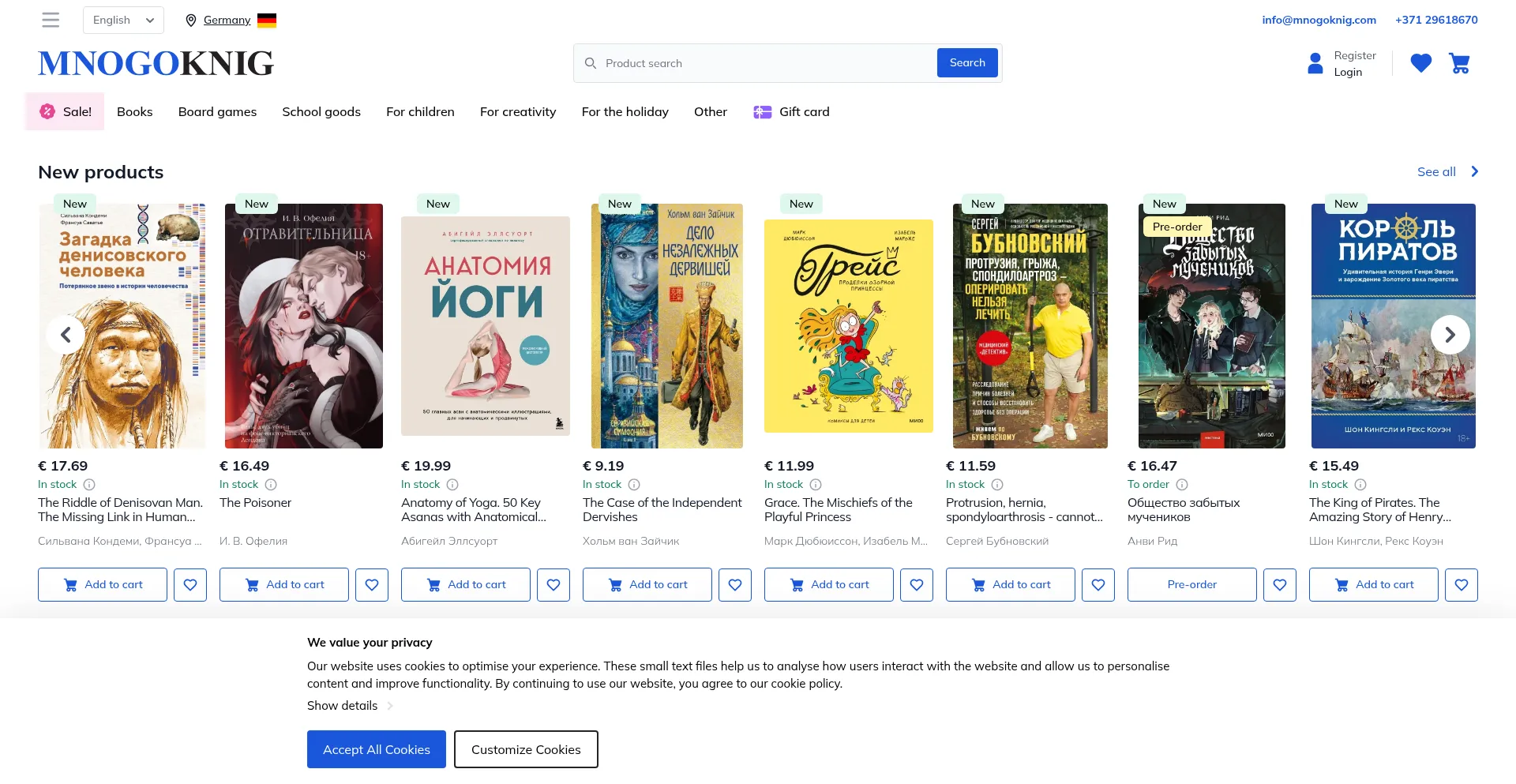Open the English language dropdown
Image resolution: width=1516 pixels, height=784 pixels.
123,21
